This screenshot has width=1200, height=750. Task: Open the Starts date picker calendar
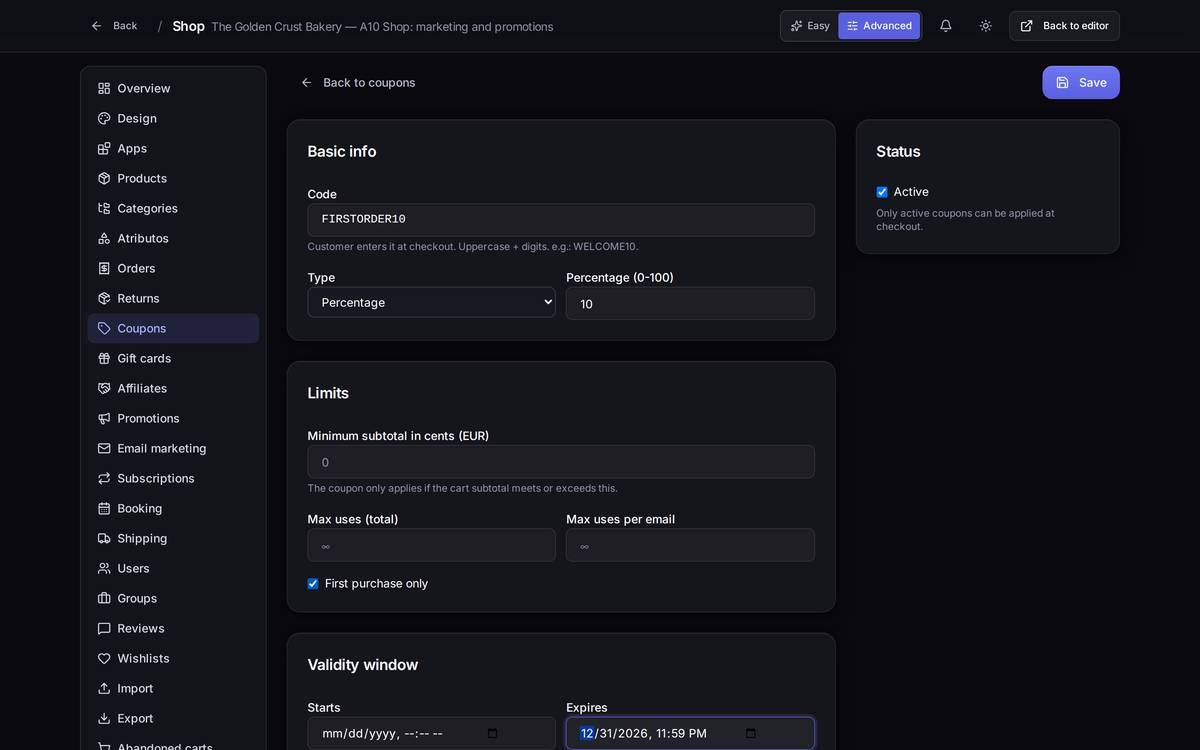492,733
